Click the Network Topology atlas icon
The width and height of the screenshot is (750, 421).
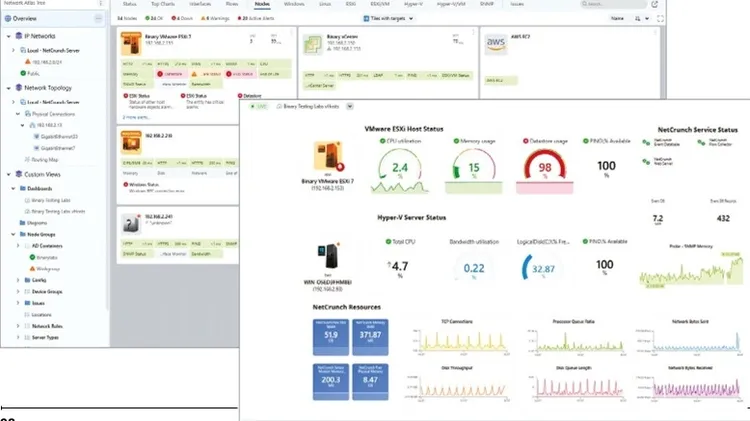click(19, 88)
